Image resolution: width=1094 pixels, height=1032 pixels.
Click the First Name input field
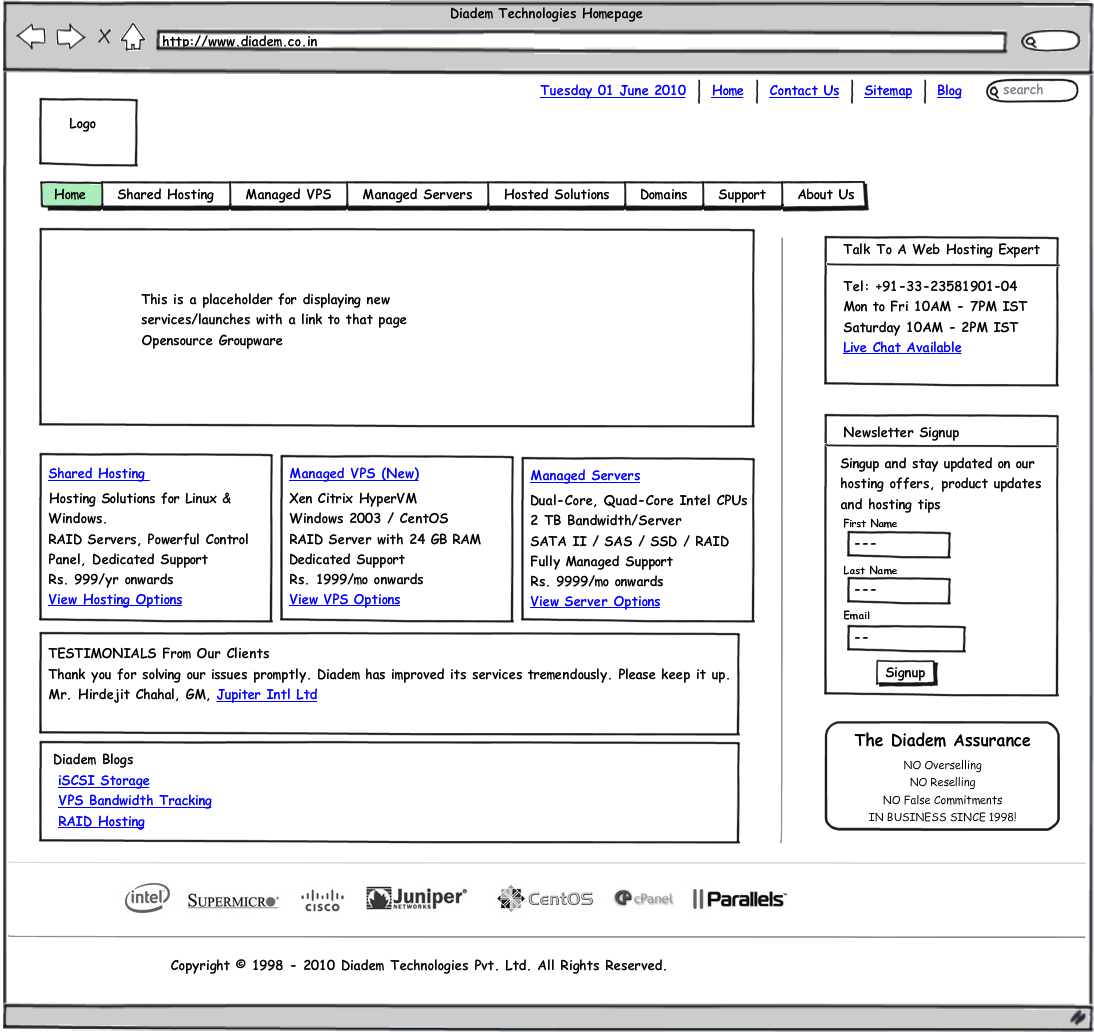tap(898, 545)
